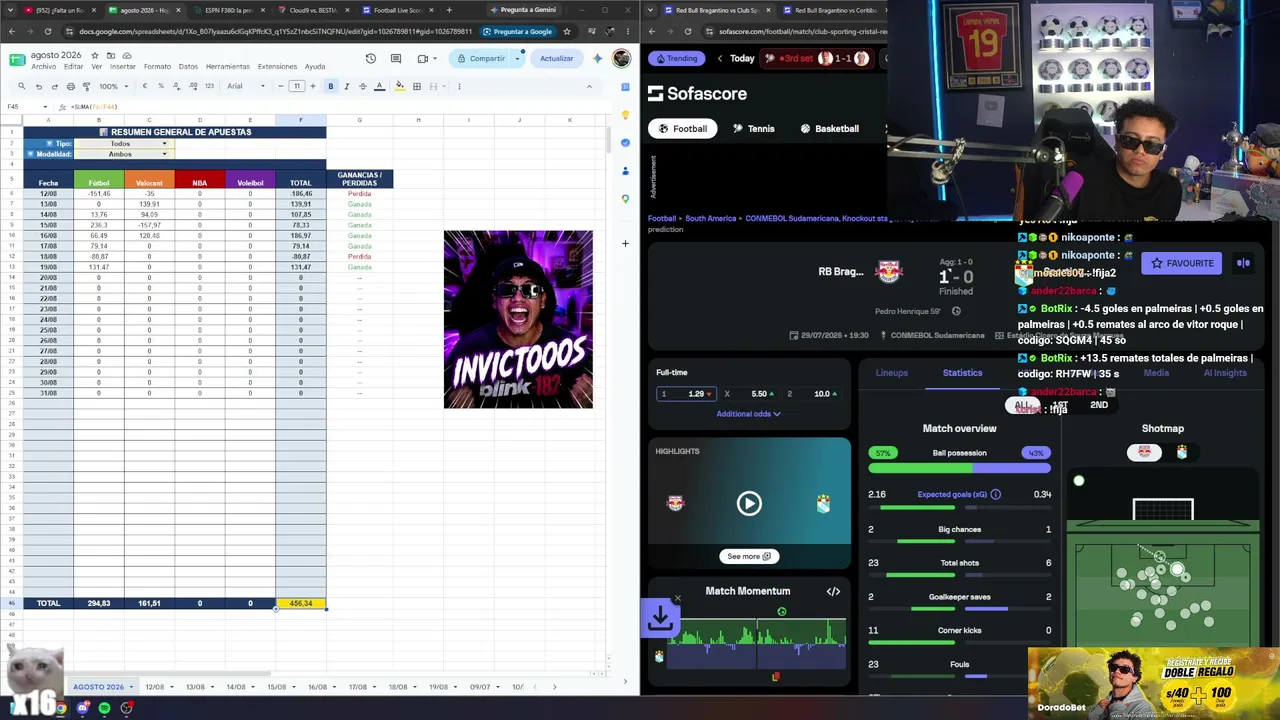This screenshot has width=1280, height=720.
Task: Click the See more highlights button
Action: click(749, 556)
